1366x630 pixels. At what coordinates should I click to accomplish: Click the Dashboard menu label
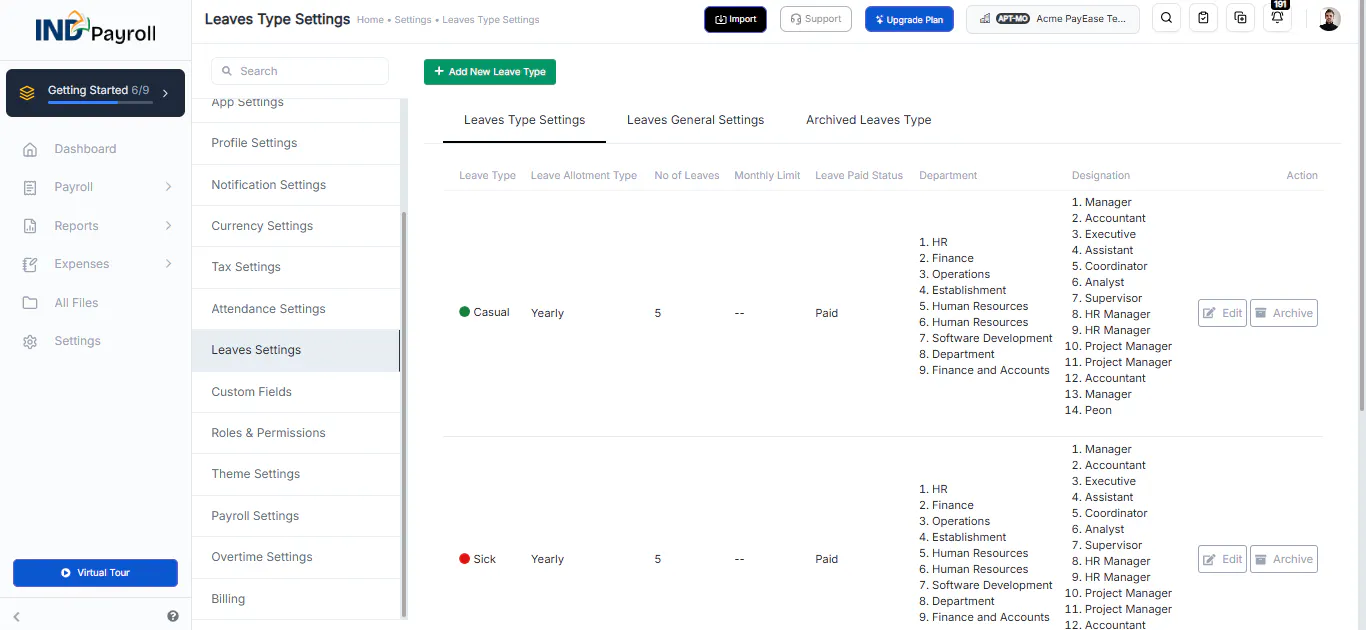[85, 149]
